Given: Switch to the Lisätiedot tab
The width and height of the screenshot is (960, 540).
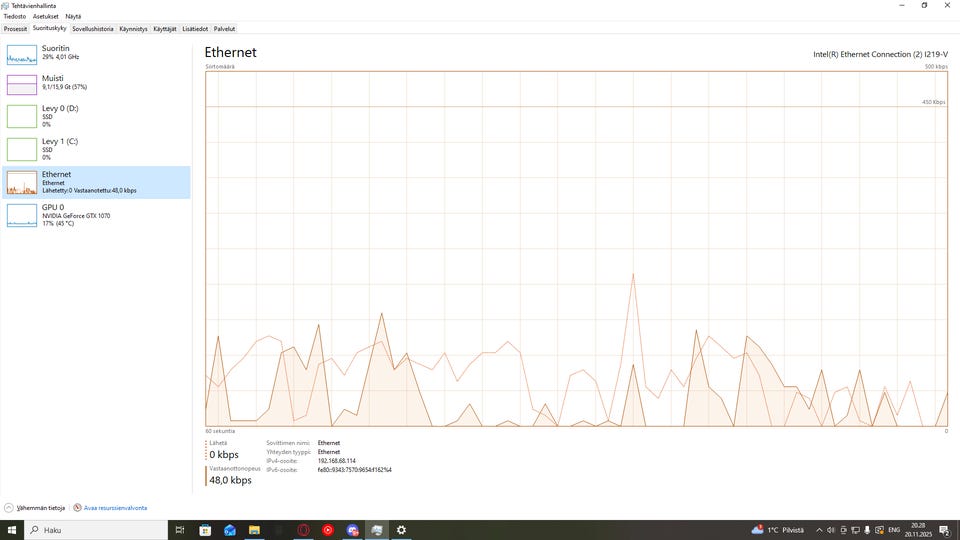Looking at the screenshot, I should 195,29.
